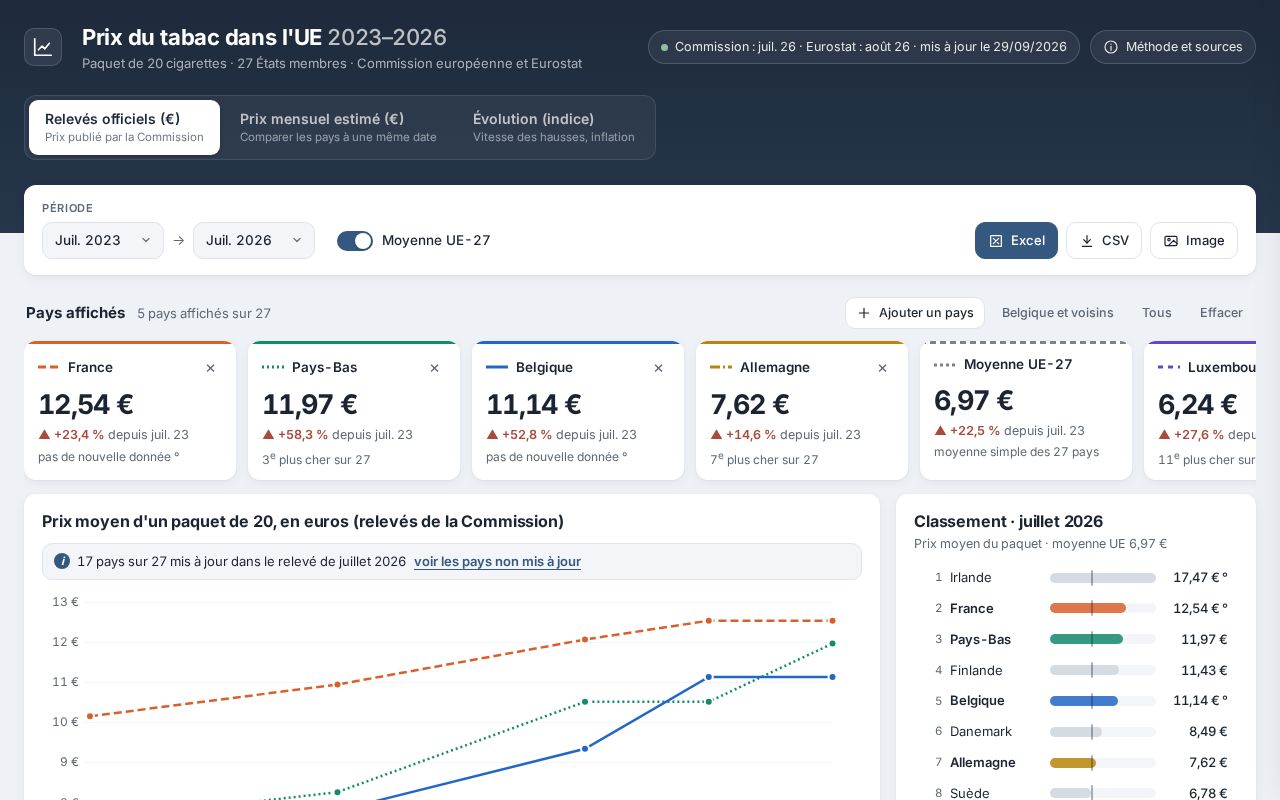Click Irlande's price bar in ranking

tap(1103, 578)
